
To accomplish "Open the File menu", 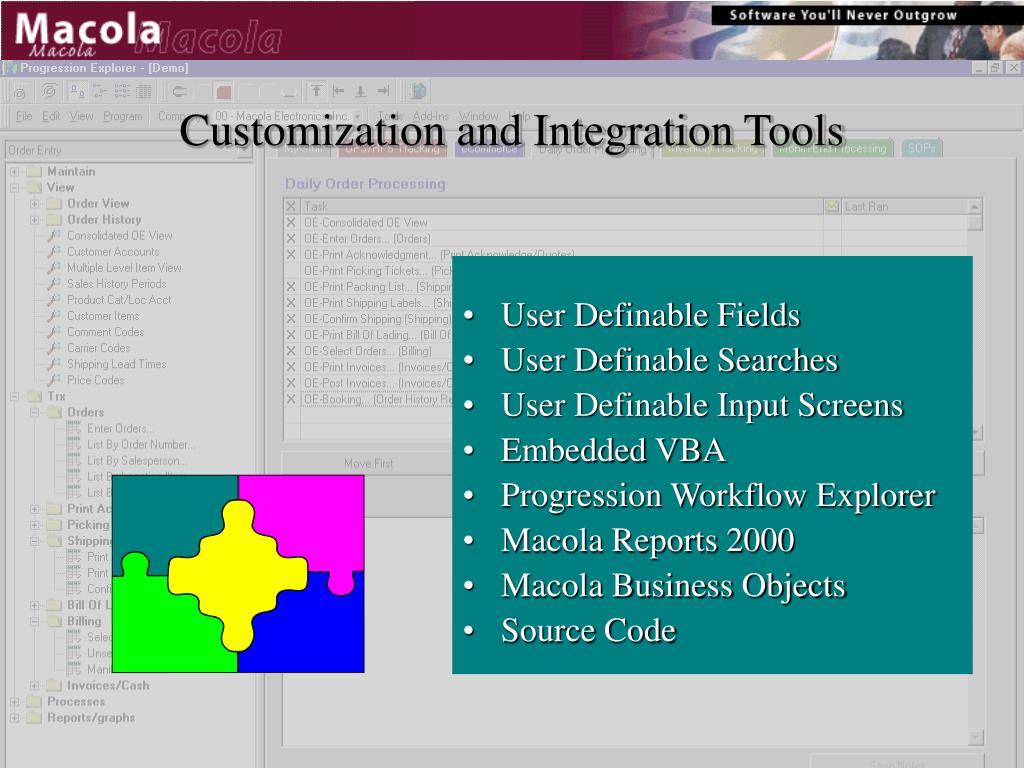I will coord(24,116).
